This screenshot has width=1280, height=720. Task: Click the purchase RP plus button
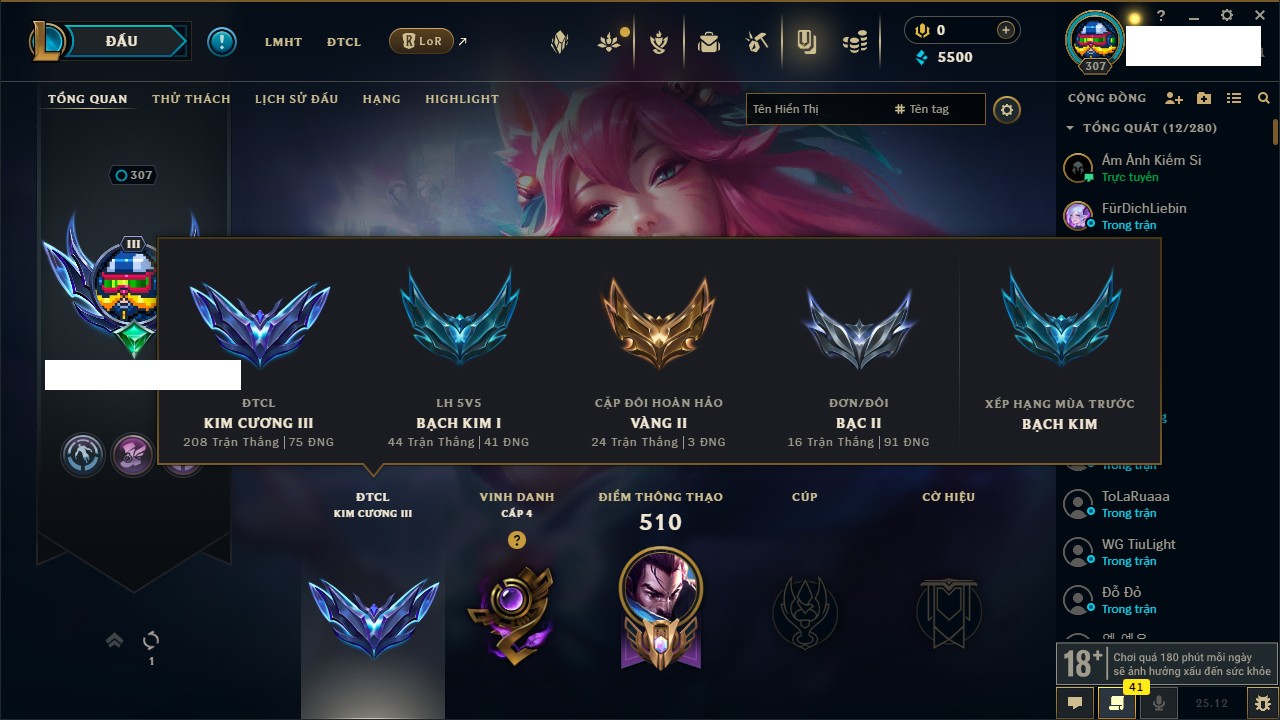click(1005, 30)
